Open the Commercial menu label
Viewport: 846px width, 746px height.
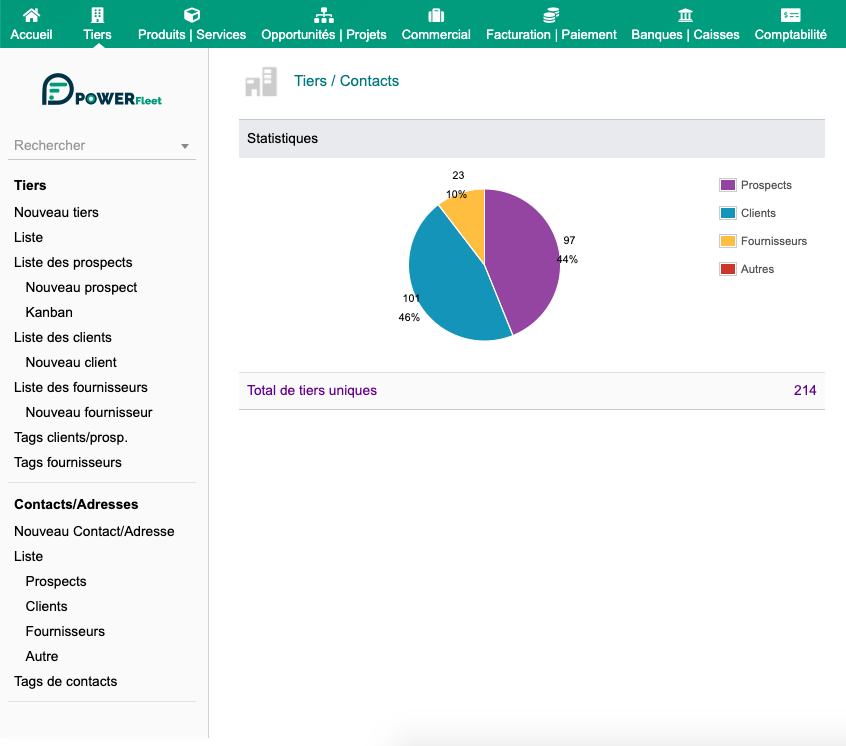click(436, 35)
